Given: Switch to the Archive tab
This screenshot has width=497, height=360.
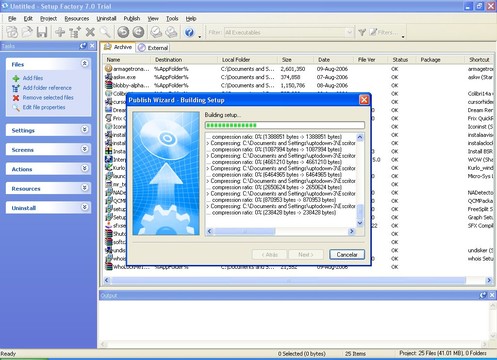Looking at the screenshot, I should click(118, 47).
